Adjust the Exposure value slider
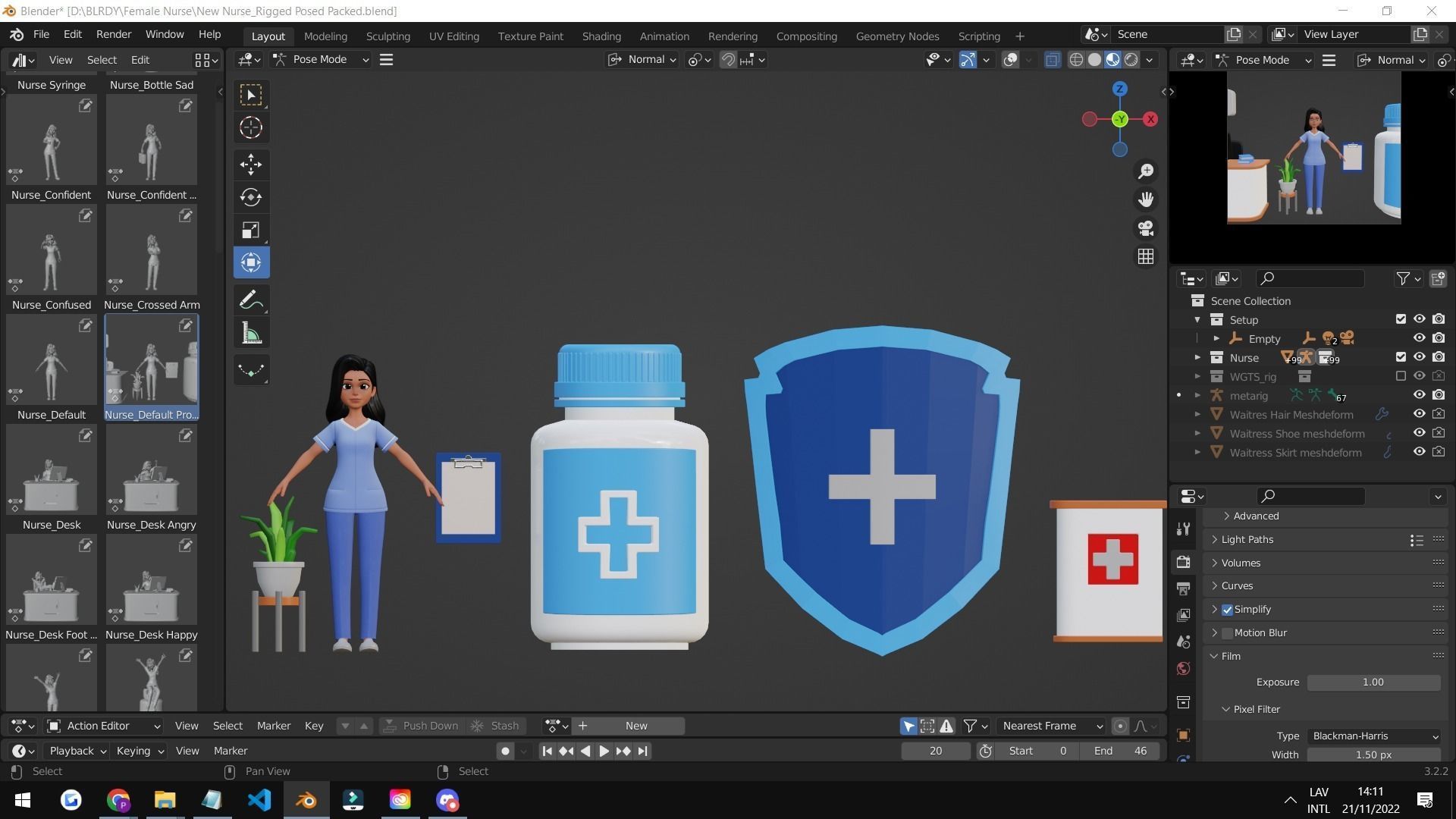The width and height of the screenshot is (1456, 819). [x=1373, y=682]
